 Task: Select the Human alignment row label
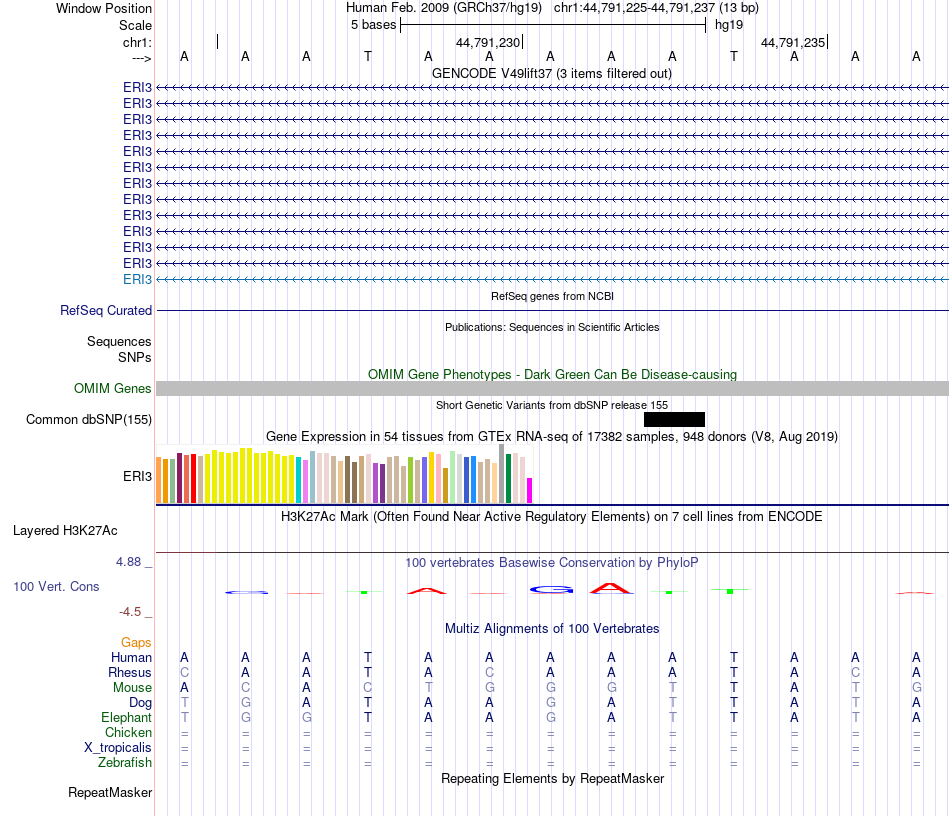[131, 657]
